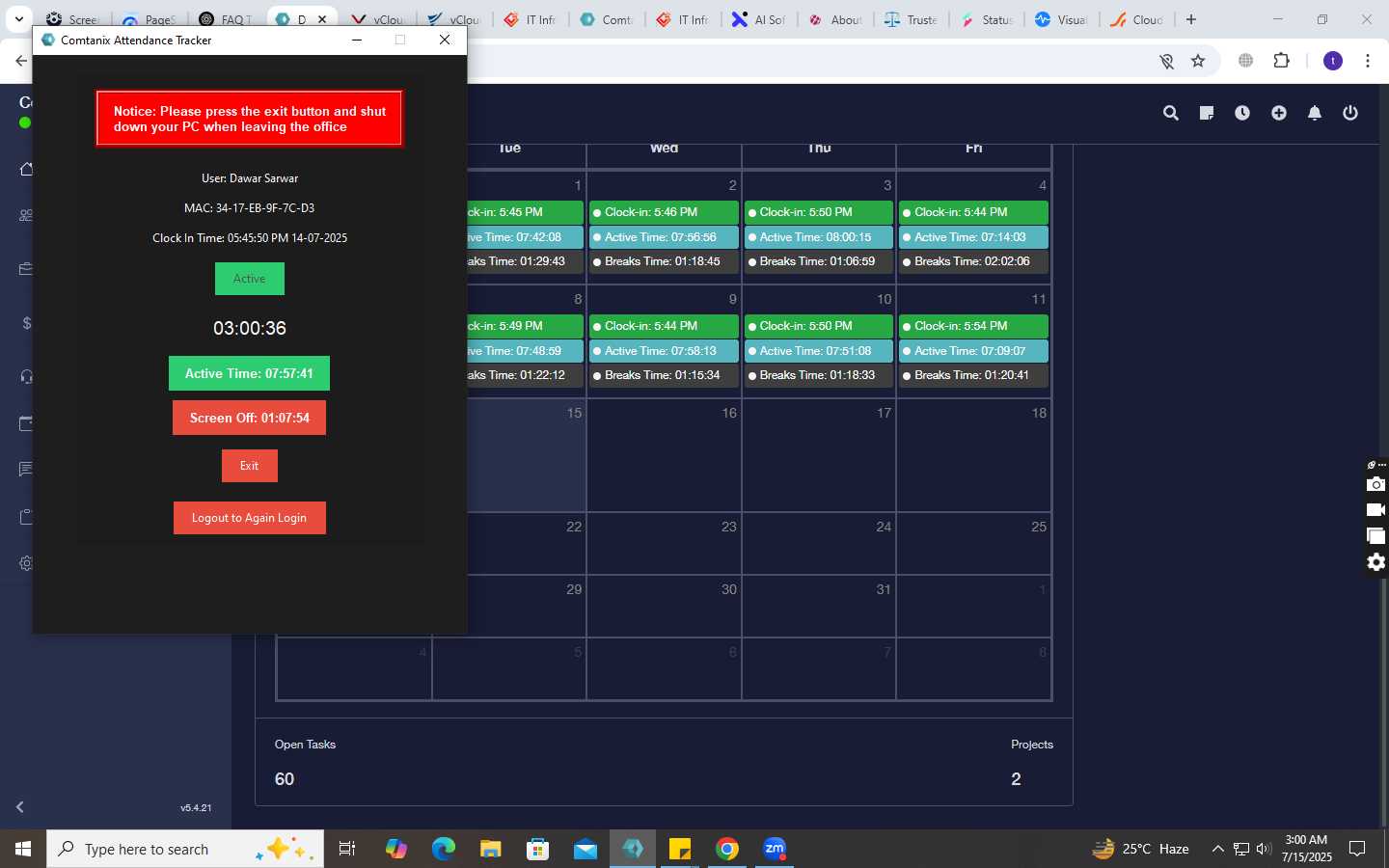Open a new browser tab
This screenshot has height=868, width=1389.
coord(1191,19)
